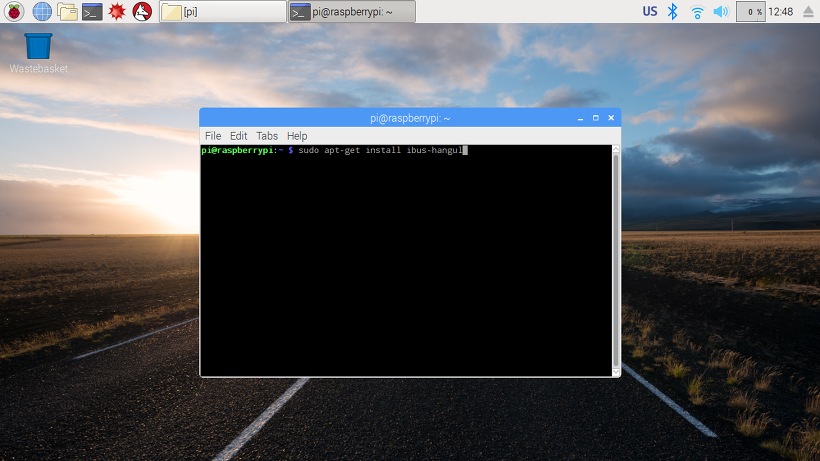Viewport: 820px width, 461px height.
Task: Open the Bluetooth menu
Action: (x=673, y=11)
